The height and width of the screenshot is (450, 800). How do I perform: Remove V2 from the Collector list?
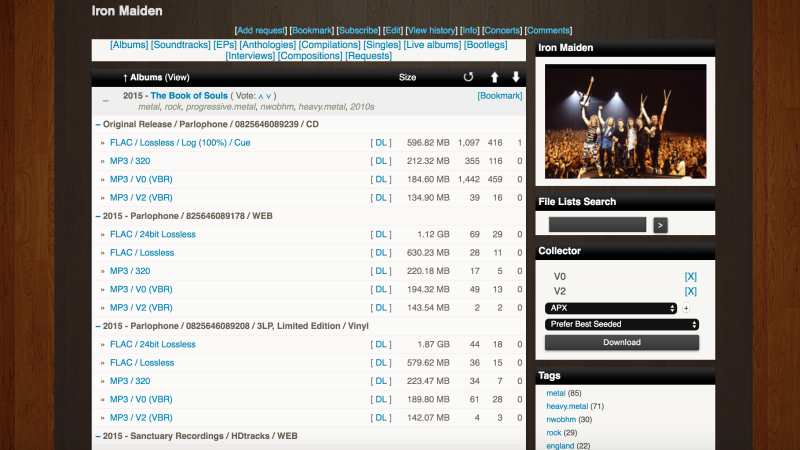[x=690, y=291]
